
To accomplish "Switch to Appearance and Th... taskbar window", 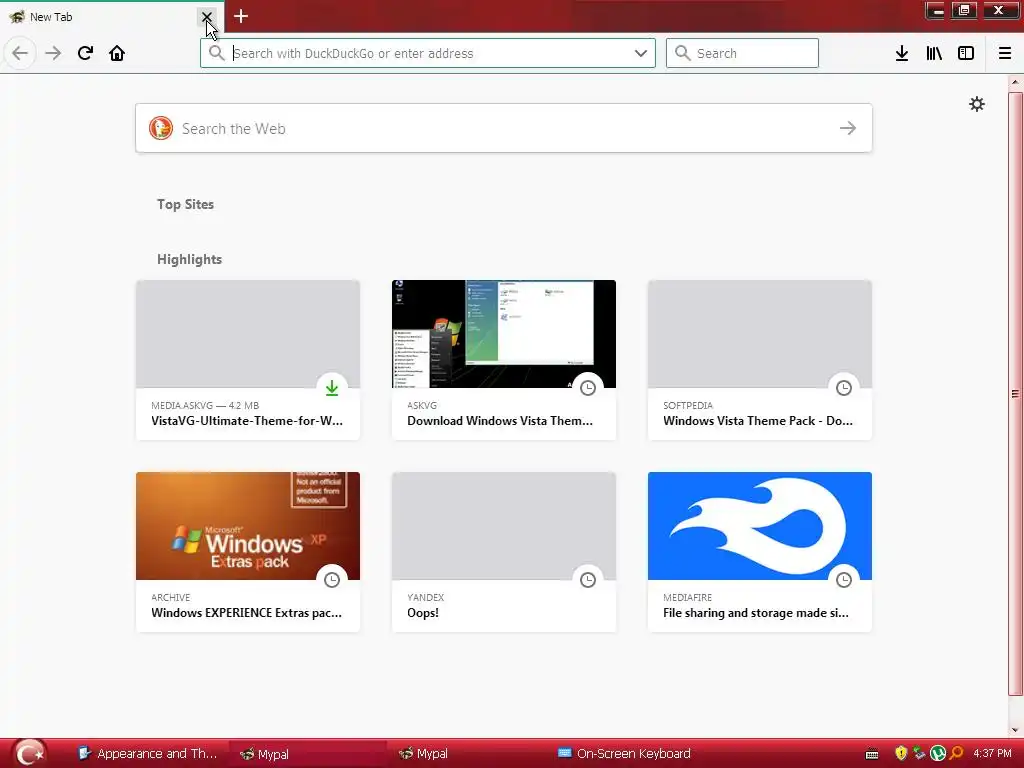I will 147,754.
